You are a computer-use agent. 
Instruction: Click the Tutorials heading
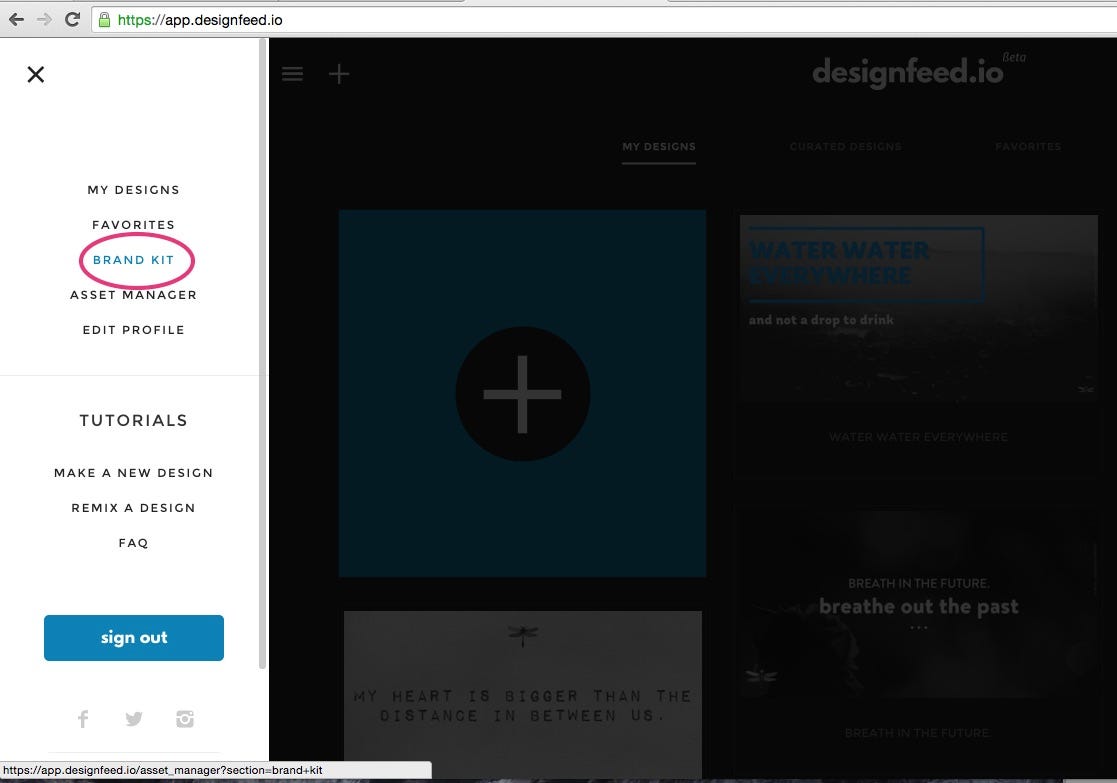click(133, 420)
